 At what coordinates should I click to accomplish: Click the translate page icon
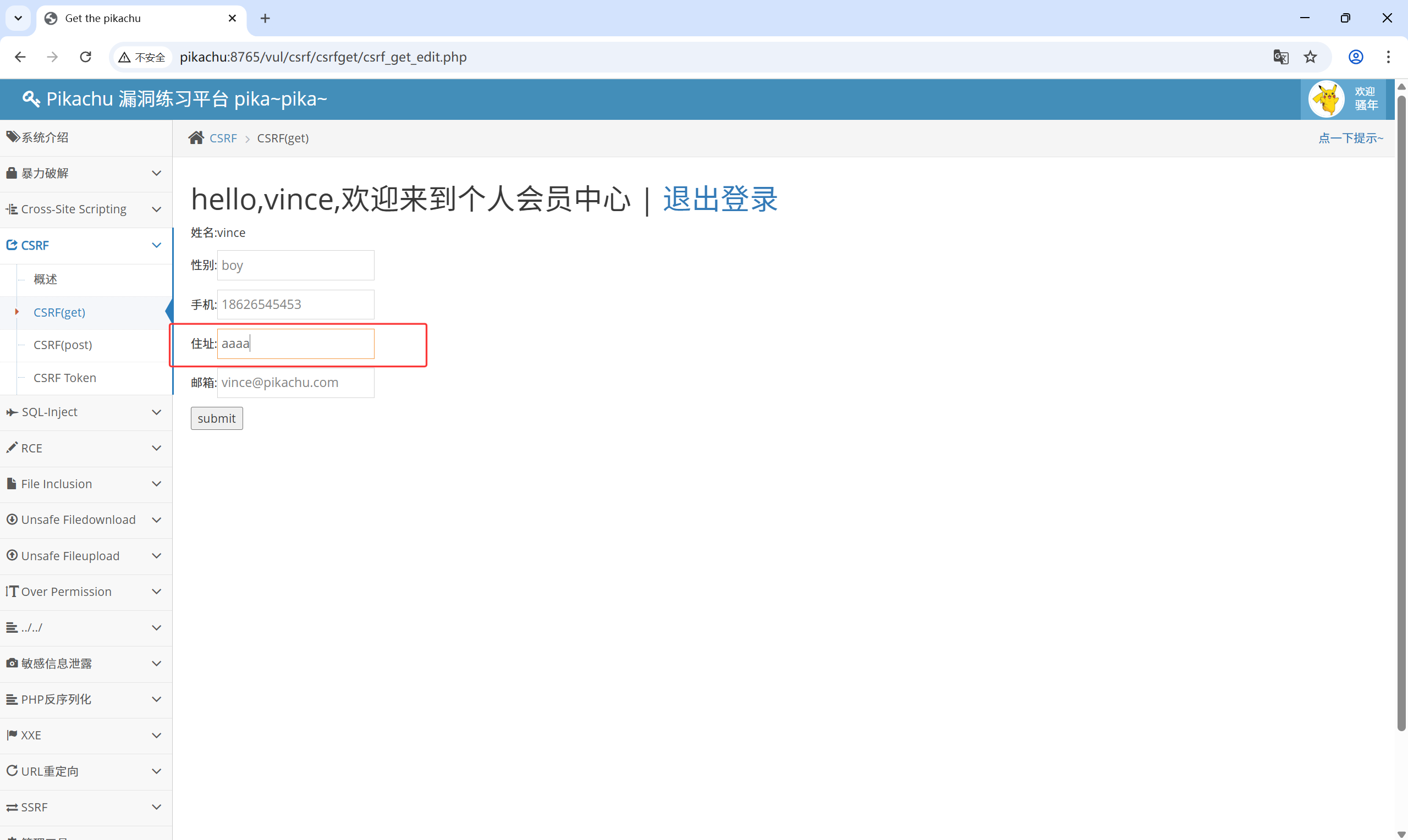[x=1280, y=57]
